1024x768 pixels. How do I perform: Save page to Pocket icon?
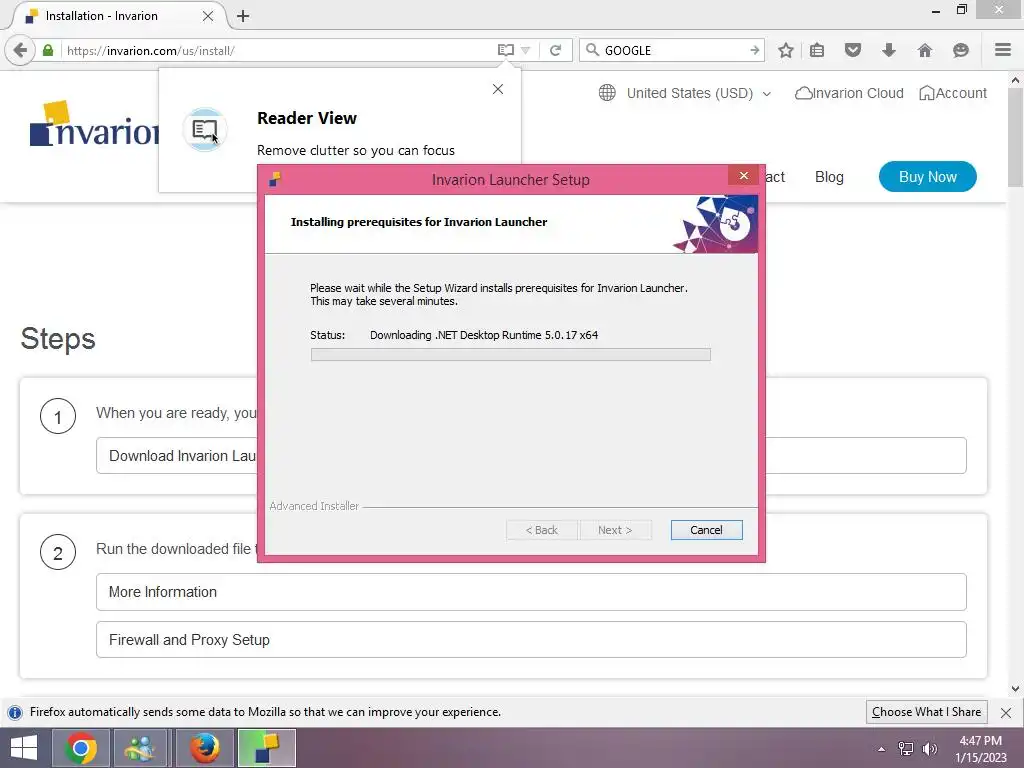click(853, 50)
